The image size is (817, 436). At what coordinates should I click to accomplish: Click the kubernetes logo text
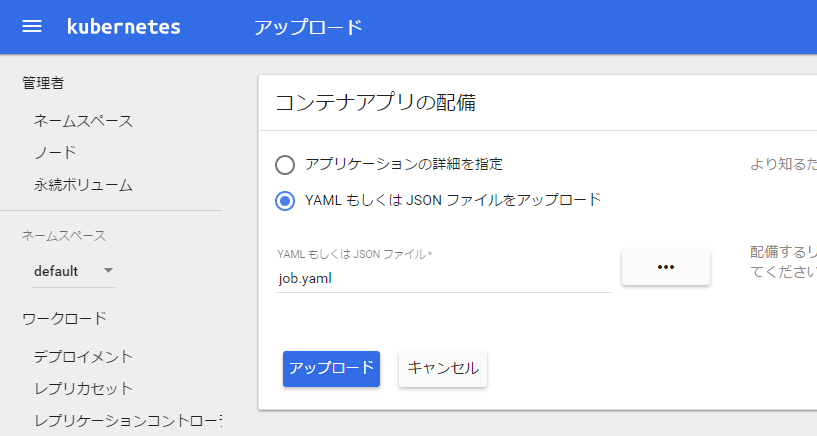pyautogui.click(x=123, y=27)
